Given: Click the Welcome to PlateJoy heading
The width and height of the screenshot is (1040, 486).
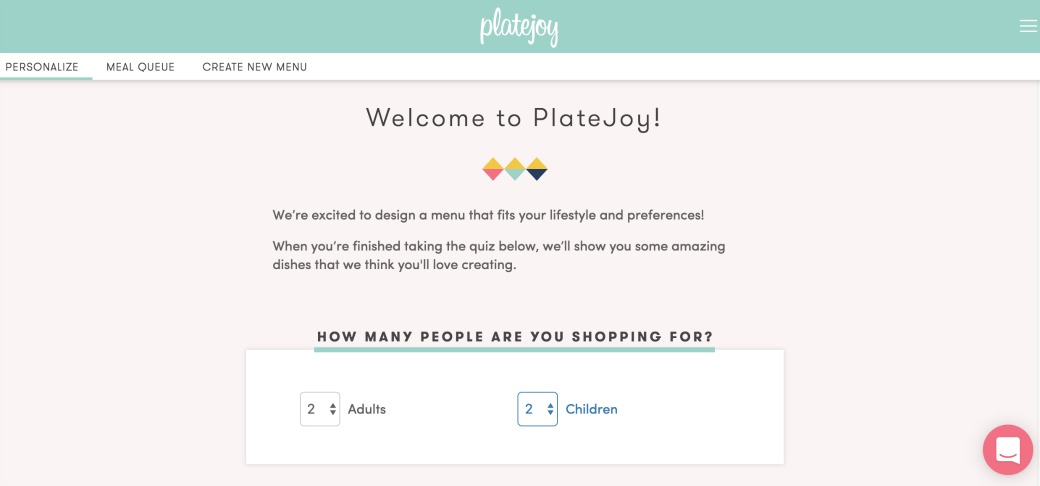Looking at the screenshot, I should point(514,118).
